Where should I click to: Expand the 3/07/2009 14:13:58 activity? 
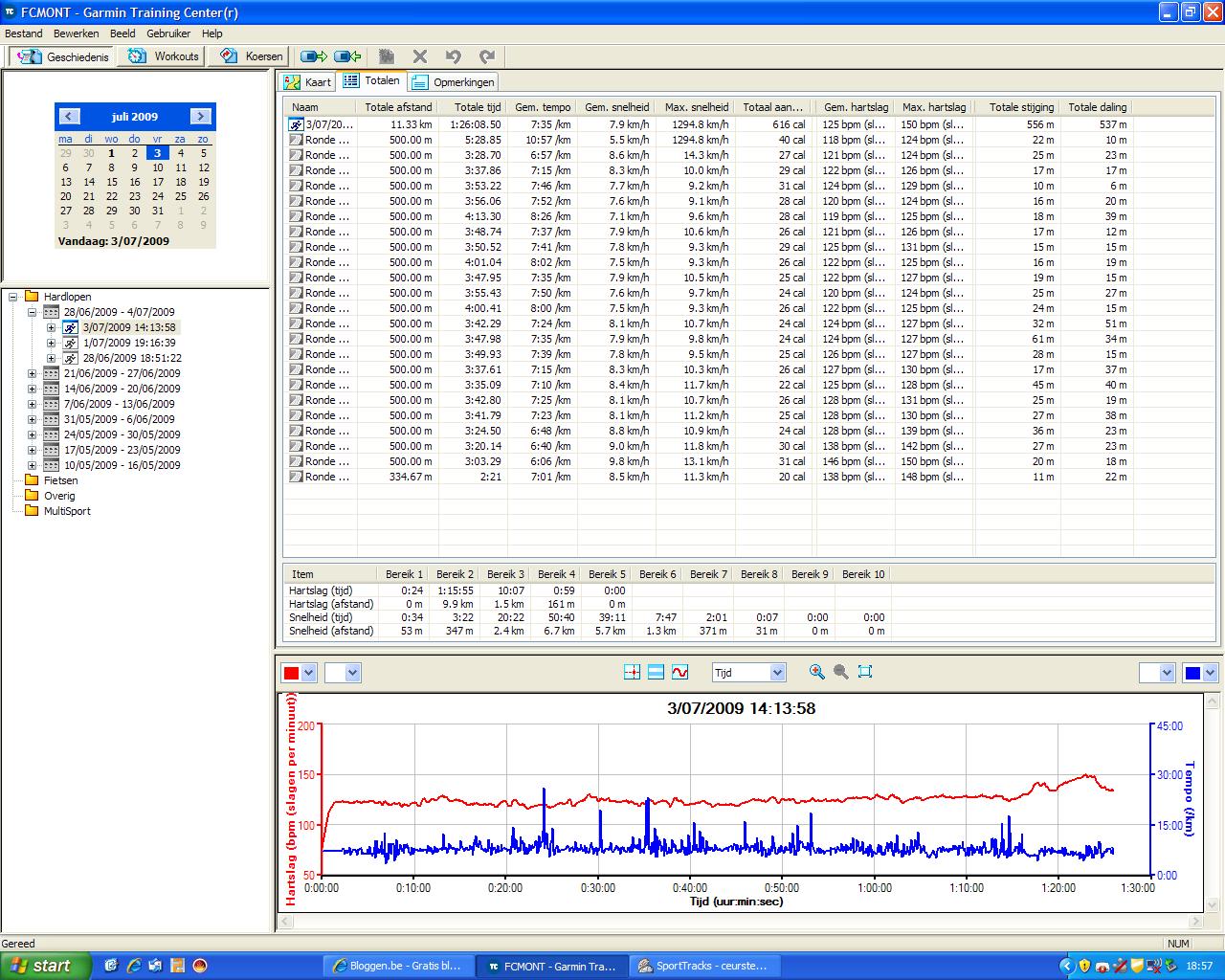tap(52, 327)
